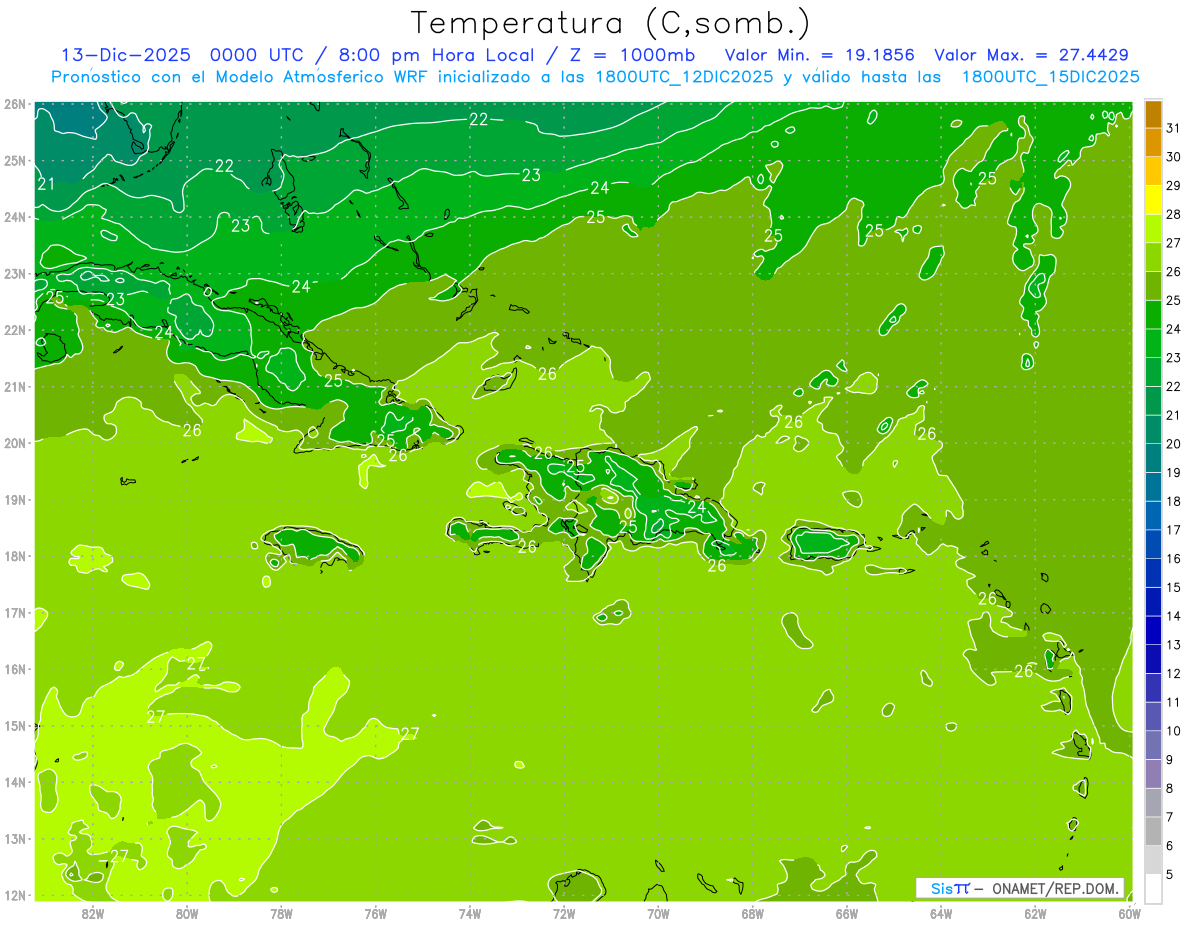Click the color scale label 15

pyautogui.click(x=1173, y=587)
